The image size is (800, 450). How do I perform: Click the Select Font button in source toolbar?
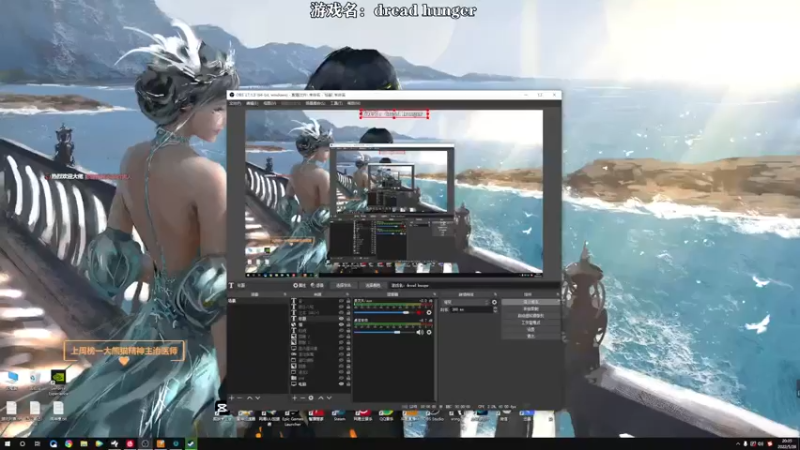pyautogui.click(x=343, y=285)
